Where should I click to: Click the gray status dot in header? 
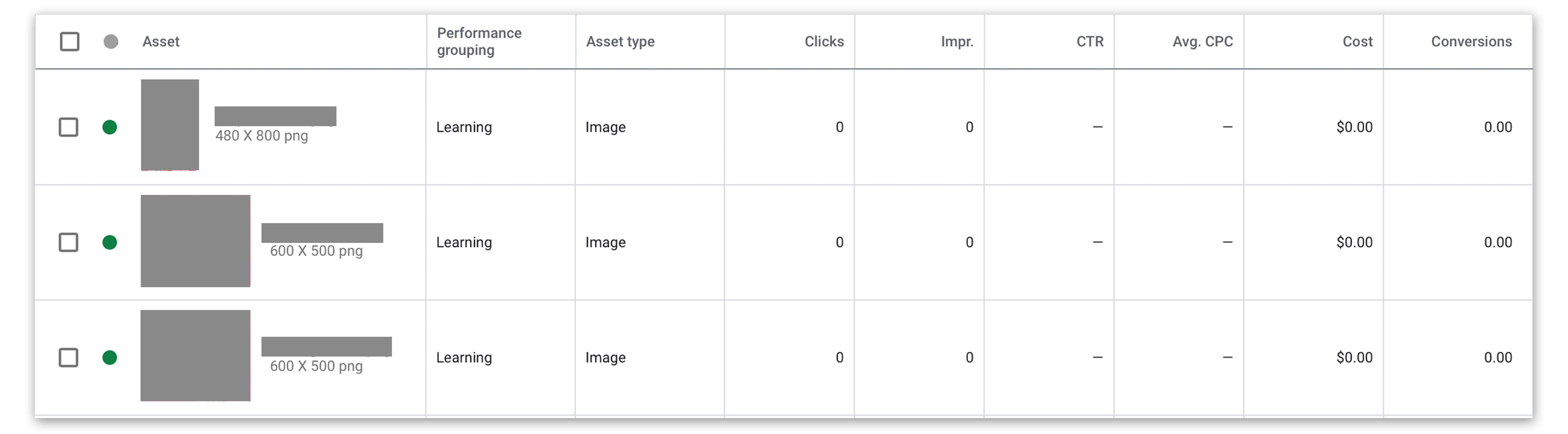point(111,42)
